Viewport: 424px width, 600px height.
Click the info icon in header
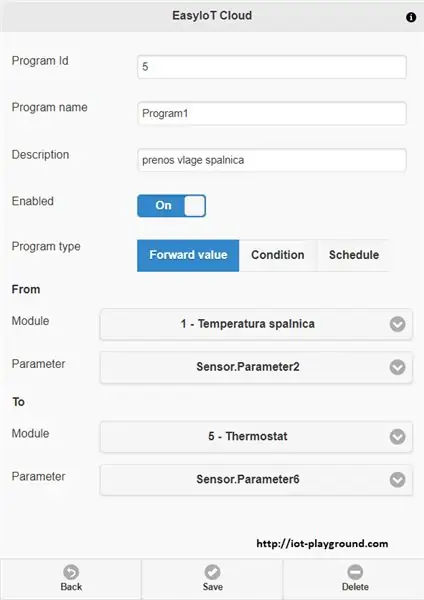411,17
